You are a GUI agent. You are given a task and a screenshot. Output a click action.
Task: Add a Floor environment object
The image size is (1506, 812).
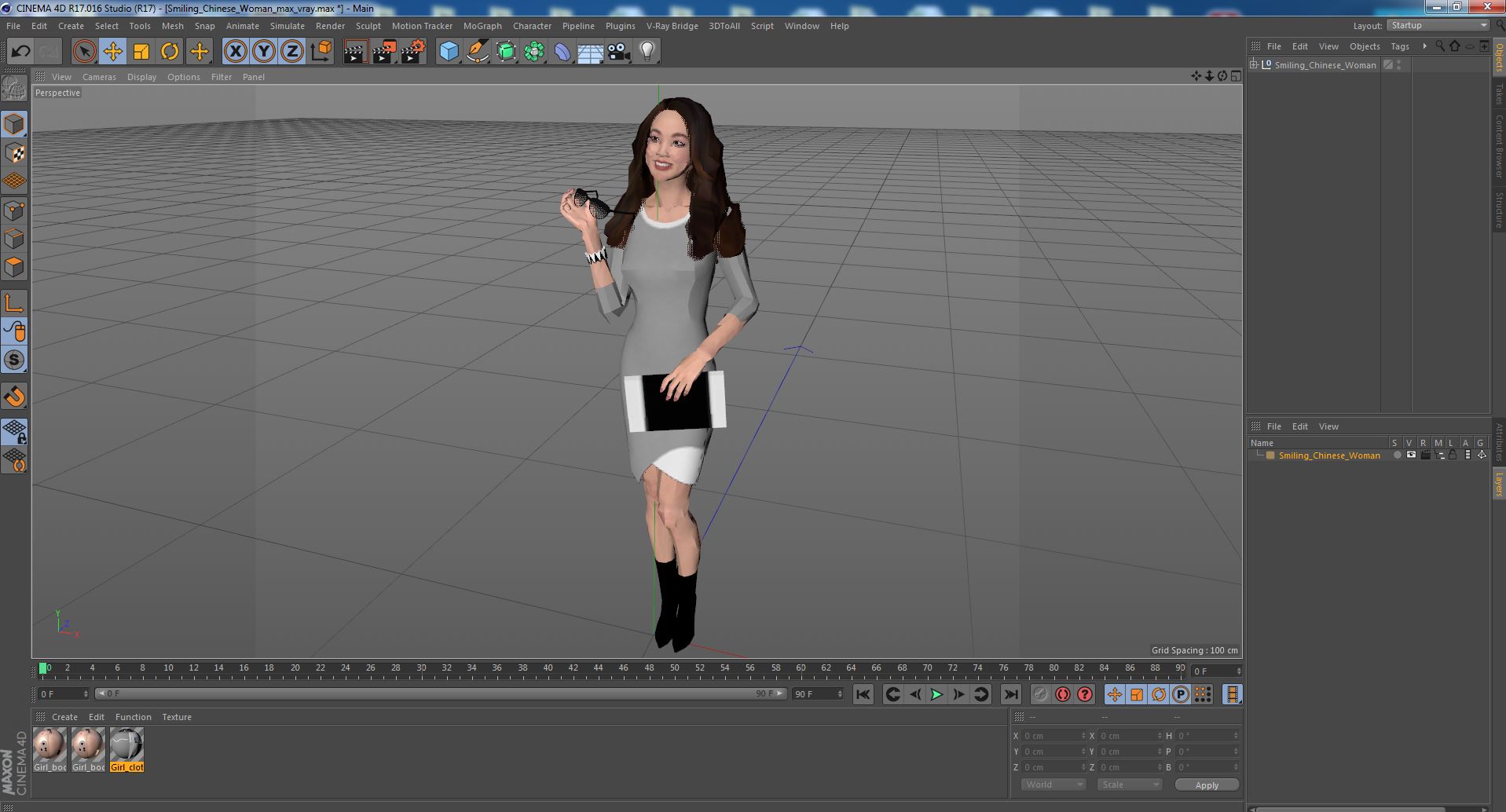pyautogui.click(x=590, y=52)
